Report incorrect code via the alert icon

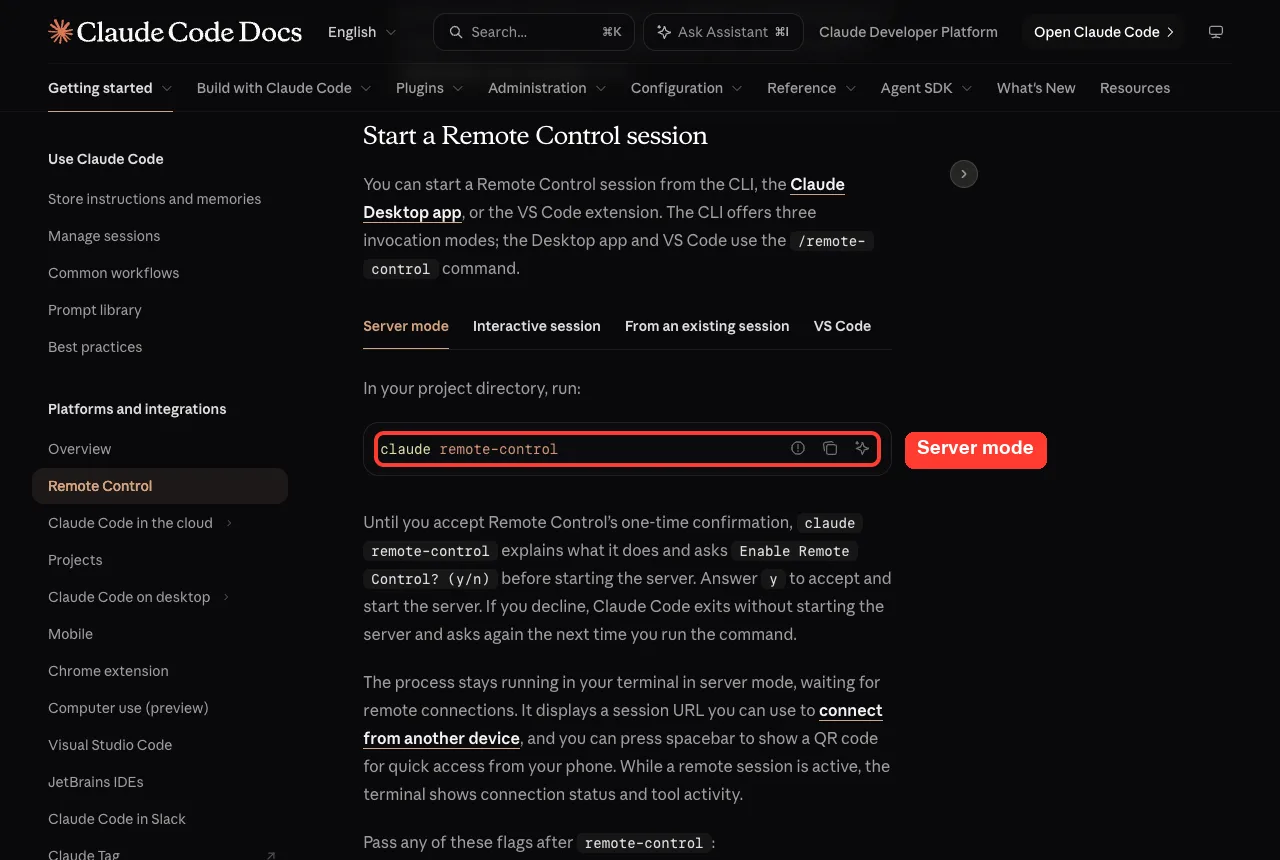[x=798, y=449]
